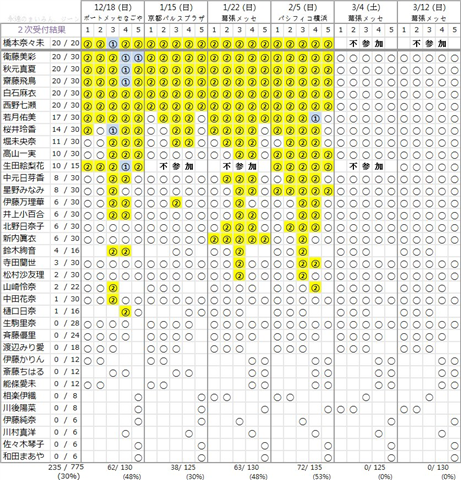Click the 63/ 130 total under 1/22

click(246, 468)
